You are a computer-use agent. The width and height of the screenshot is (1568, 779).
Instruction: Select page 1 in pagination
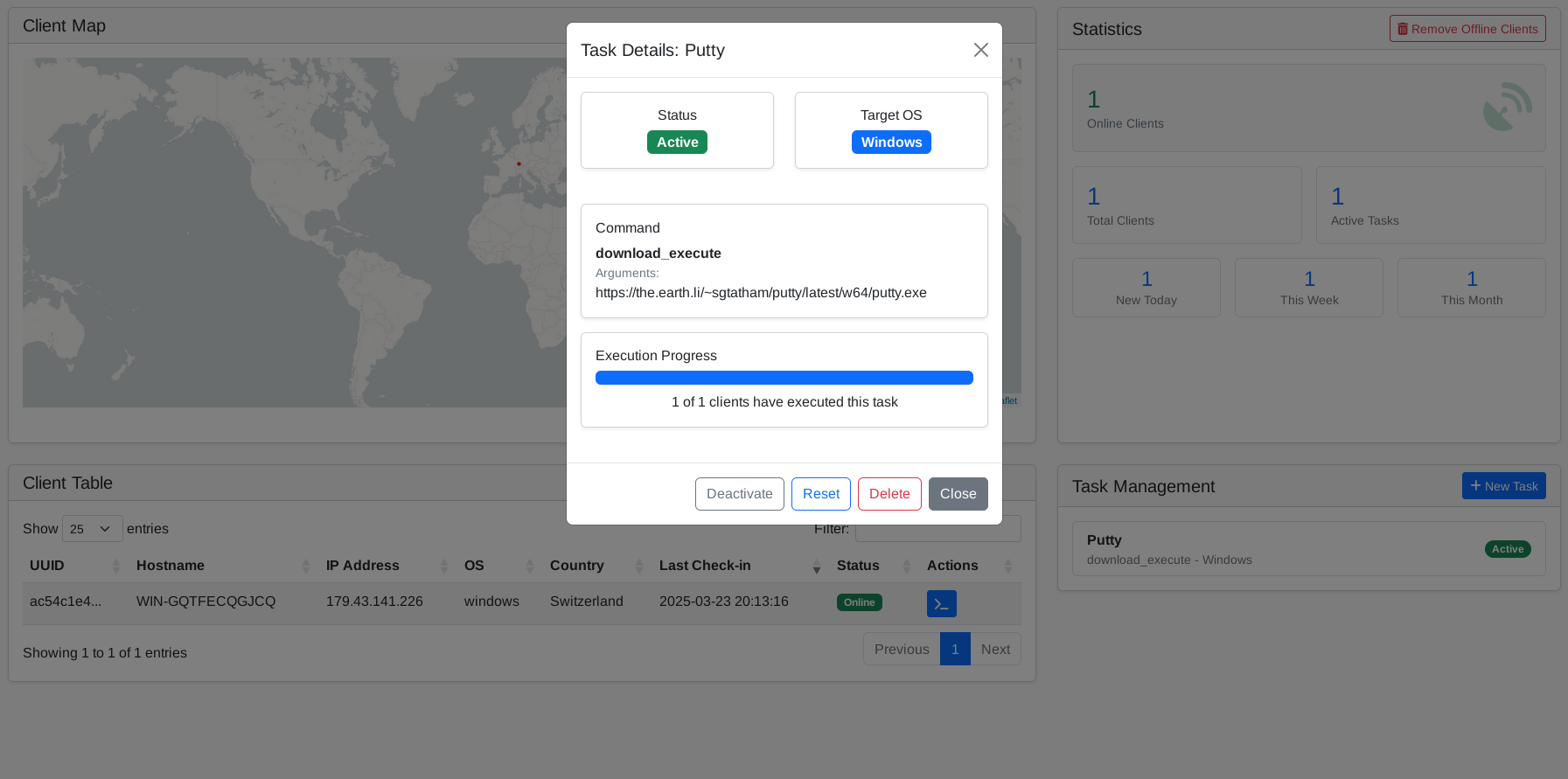point(955,649)
